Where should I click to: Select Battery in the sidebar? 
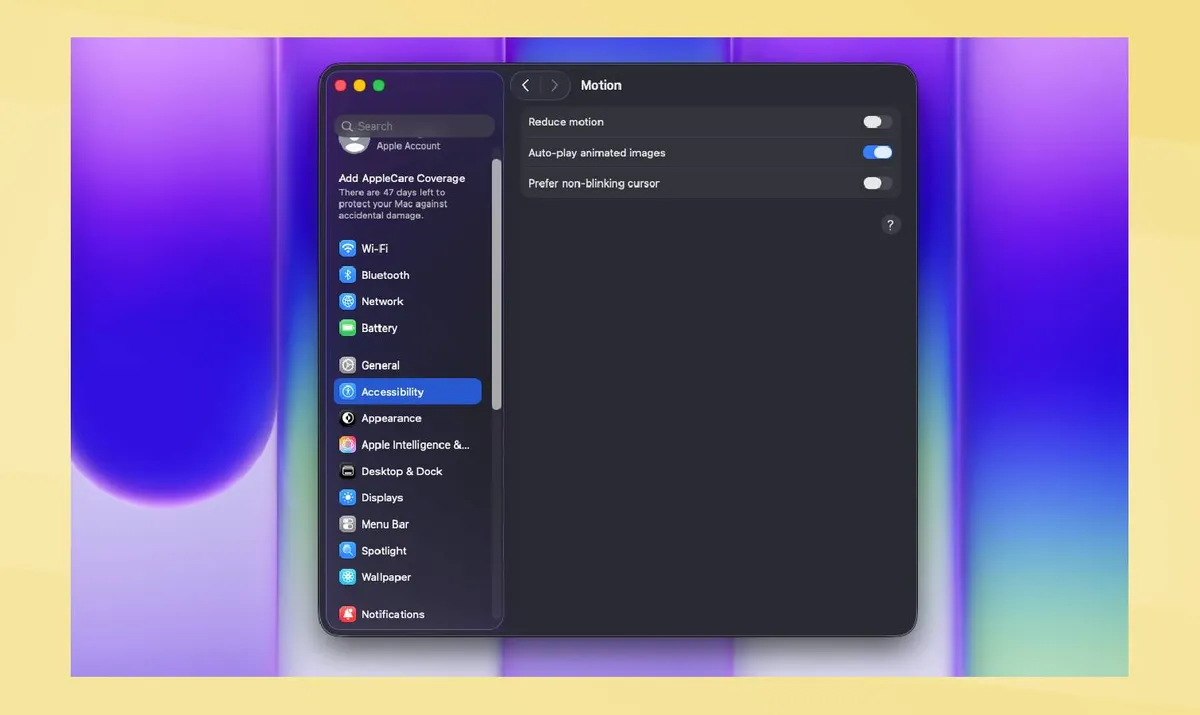tap(408, 328)
